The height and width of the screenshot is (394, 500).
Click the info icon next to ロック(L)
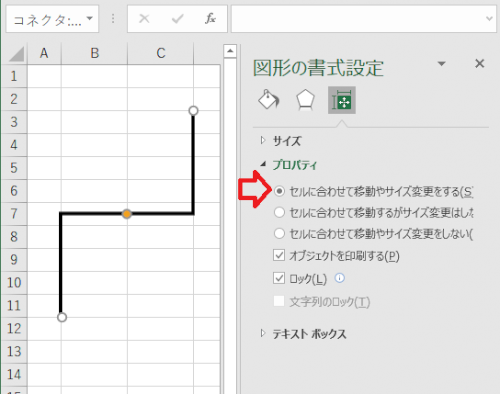tap(339, 278)
